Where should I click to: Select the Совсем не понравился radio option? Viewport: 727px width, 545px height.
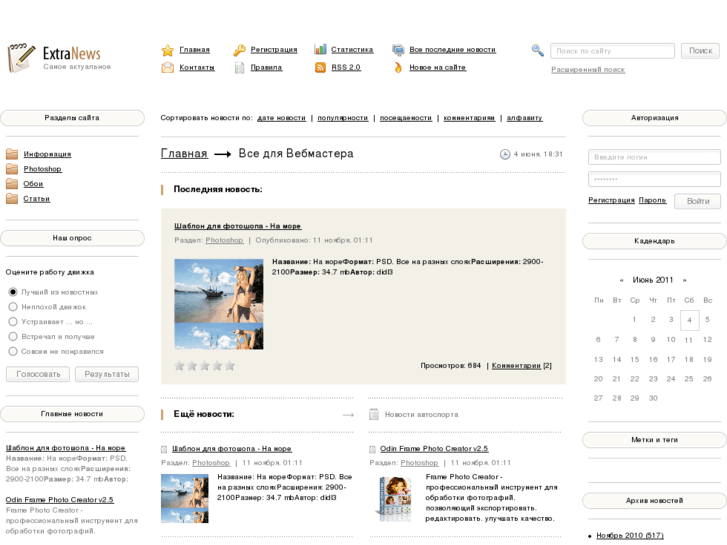point(13,351)
